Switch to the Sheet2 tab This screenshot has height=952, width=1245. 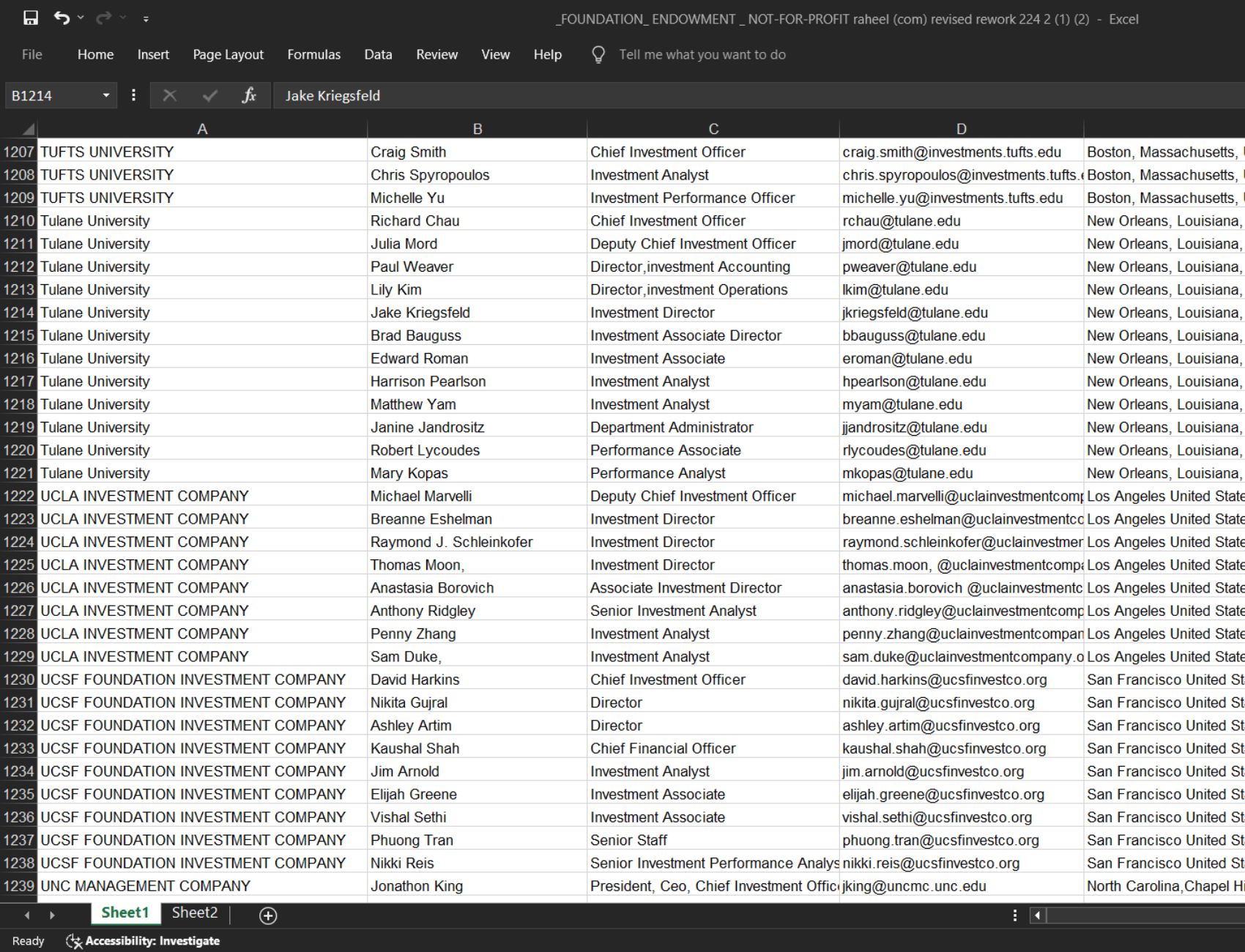pos(194,912)
